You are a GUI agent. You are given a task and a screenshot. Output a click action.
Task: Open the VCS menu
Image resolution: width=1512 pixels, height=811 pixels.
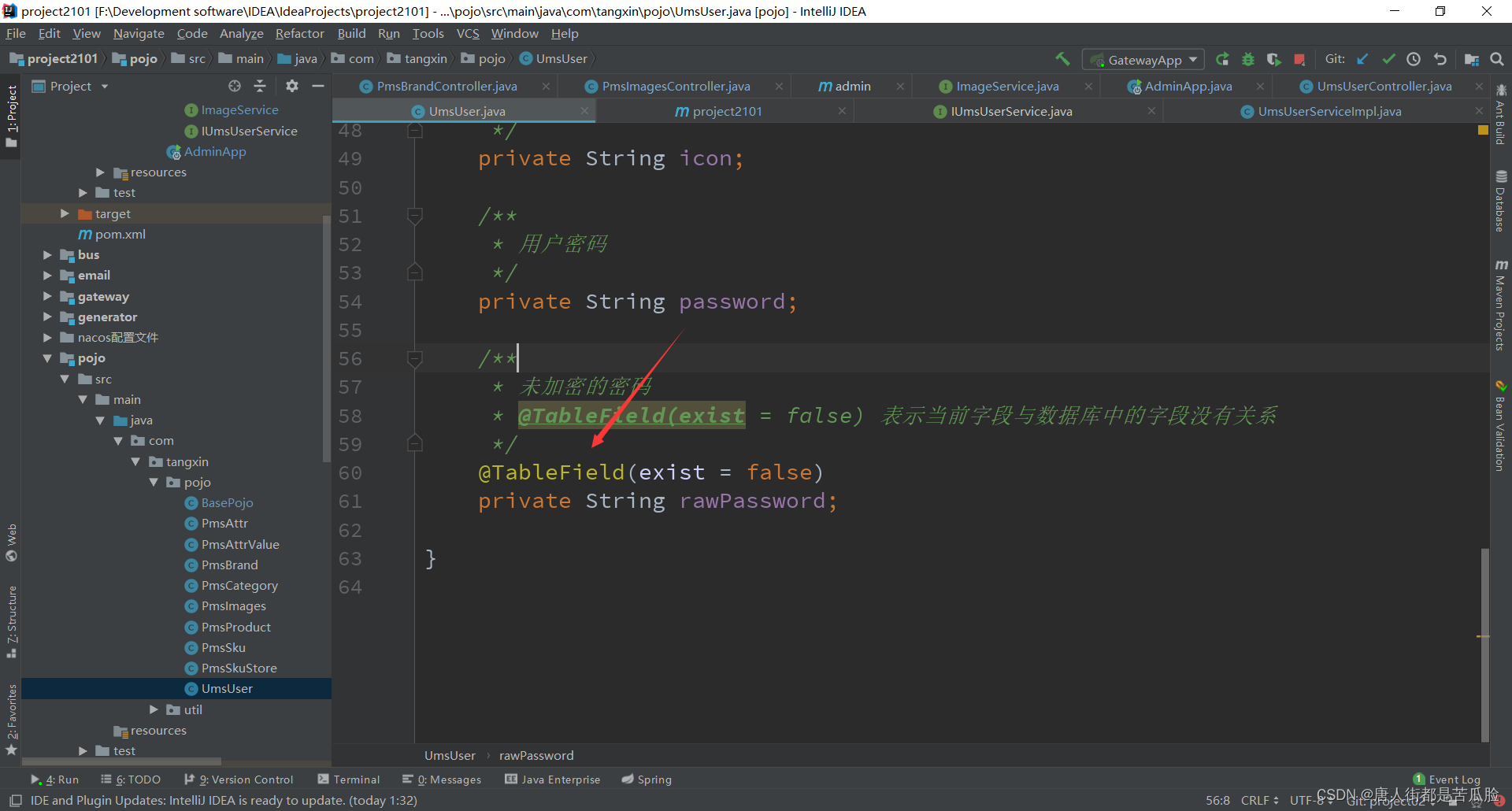click(x=468, y=33)
